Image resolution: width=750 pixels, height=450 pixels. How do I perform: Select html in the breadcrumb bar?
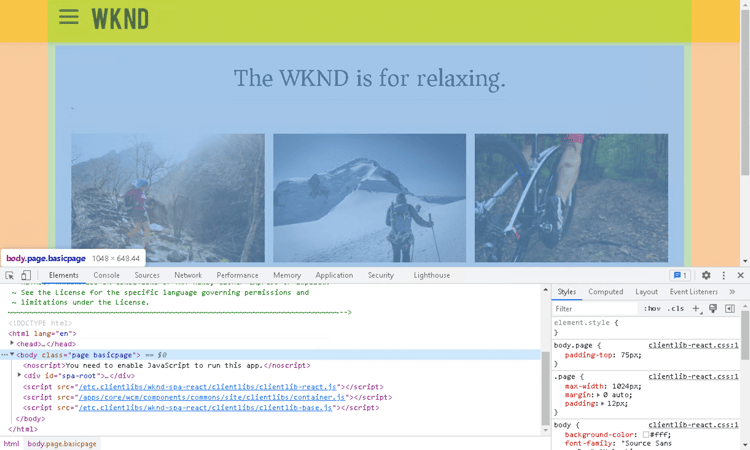tap(11, 444)
